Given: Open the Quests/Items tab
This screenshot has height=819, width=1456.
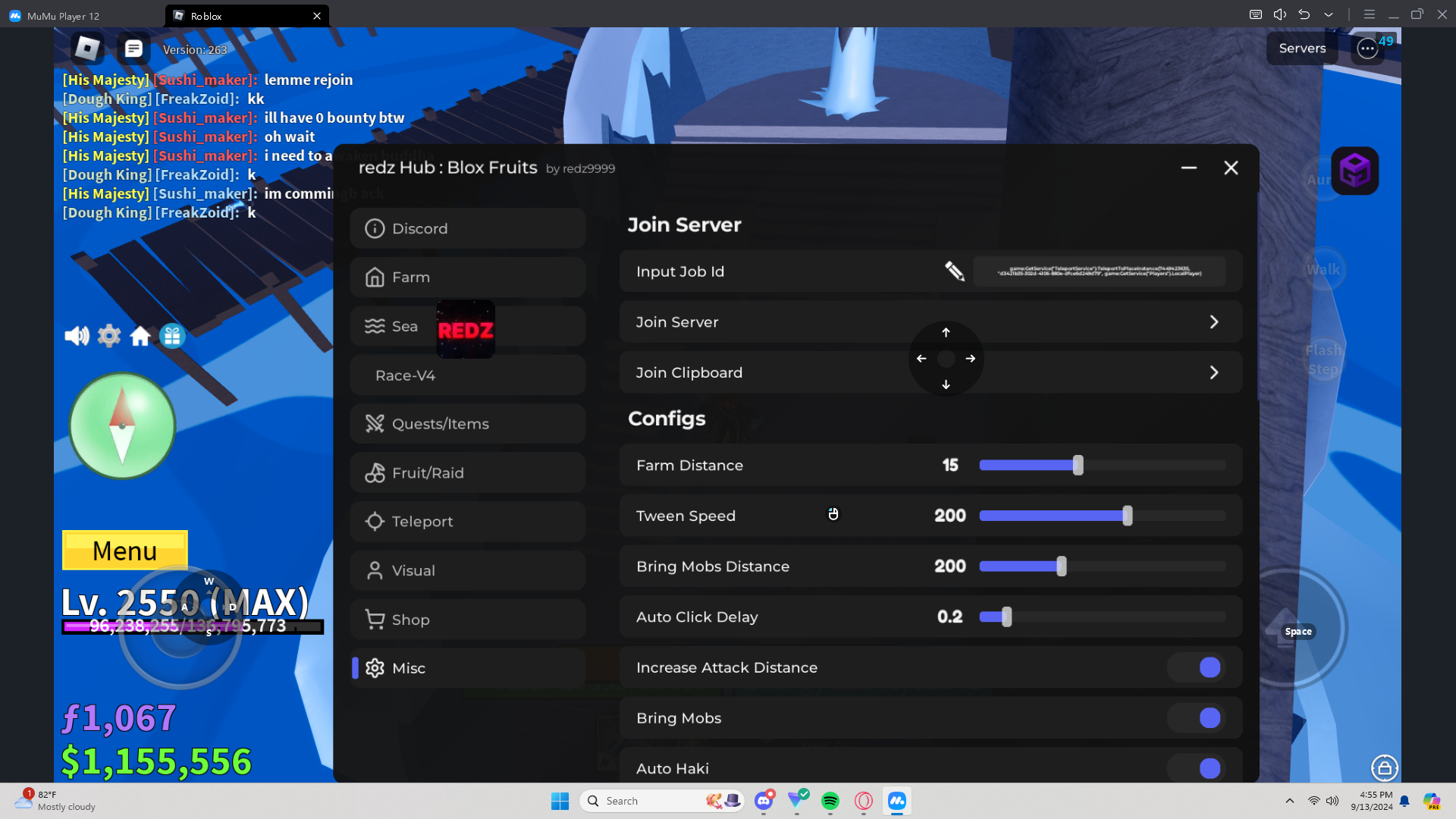Looking at the screenshot, I should coord(468,424).
